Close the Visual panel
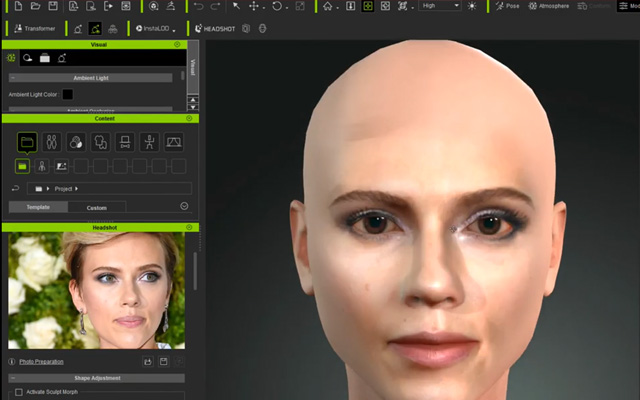 click(177, 44)
